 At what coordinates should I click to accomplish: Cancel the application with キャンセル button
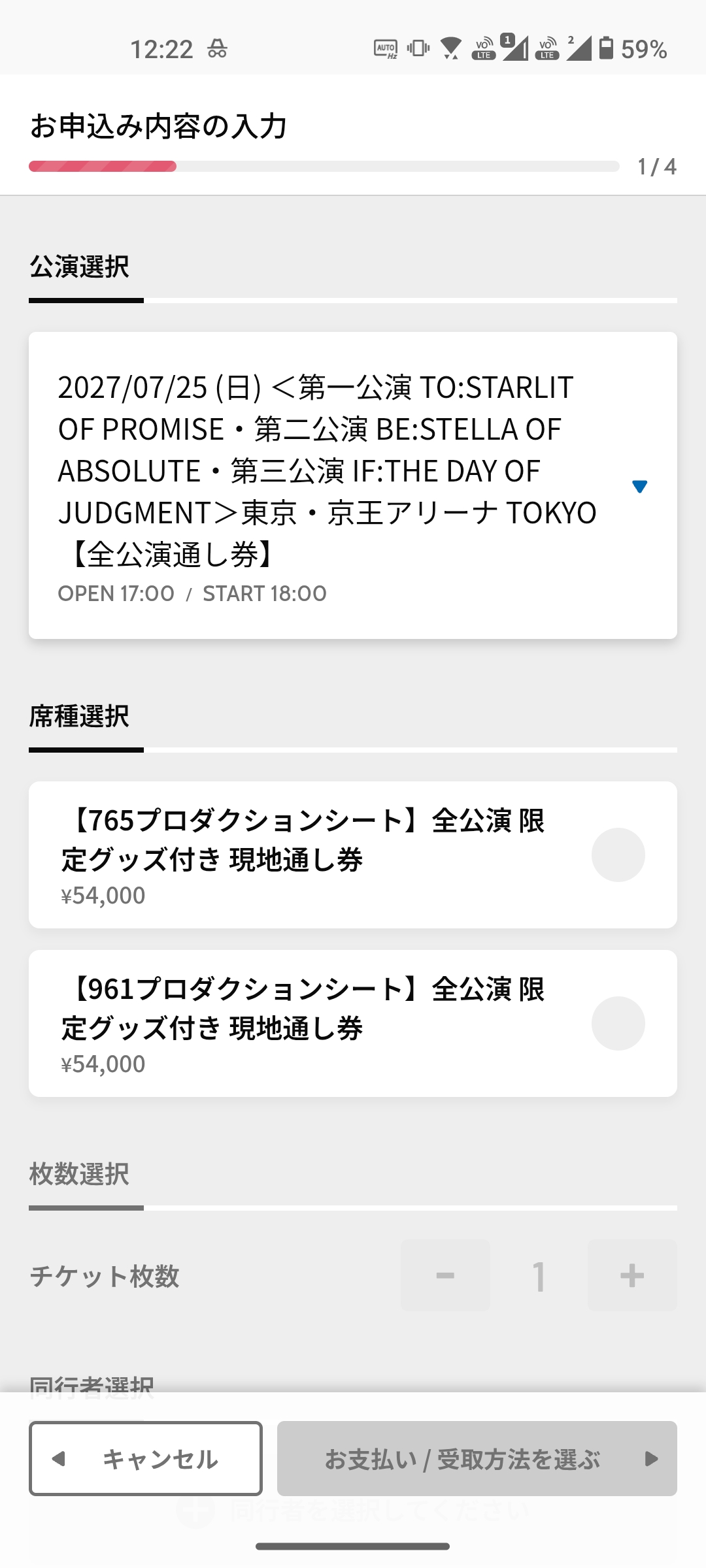[146, 1458]
